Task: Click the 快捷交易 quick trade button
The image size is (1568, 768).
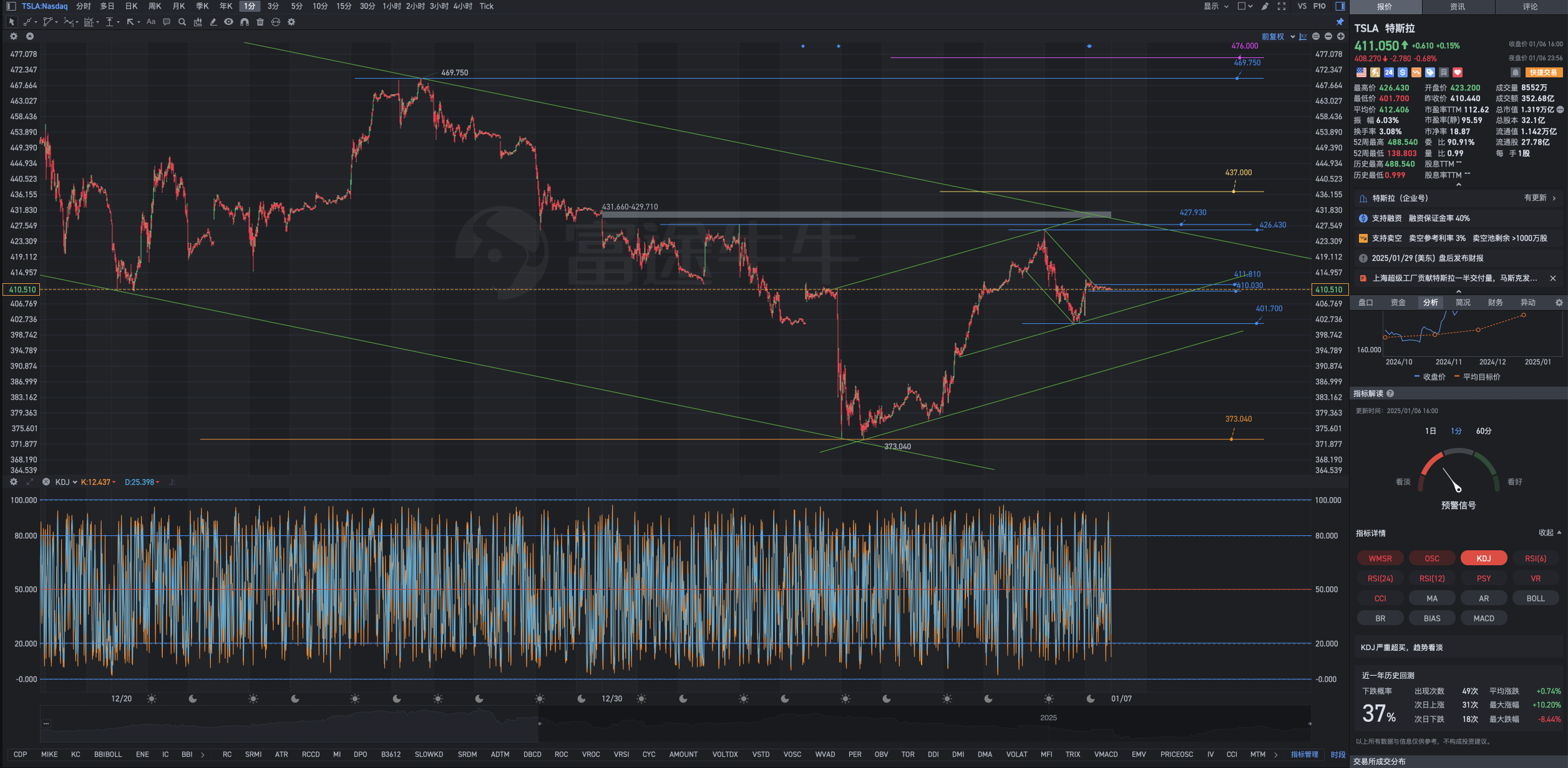Action: (x=1544, y=72)
